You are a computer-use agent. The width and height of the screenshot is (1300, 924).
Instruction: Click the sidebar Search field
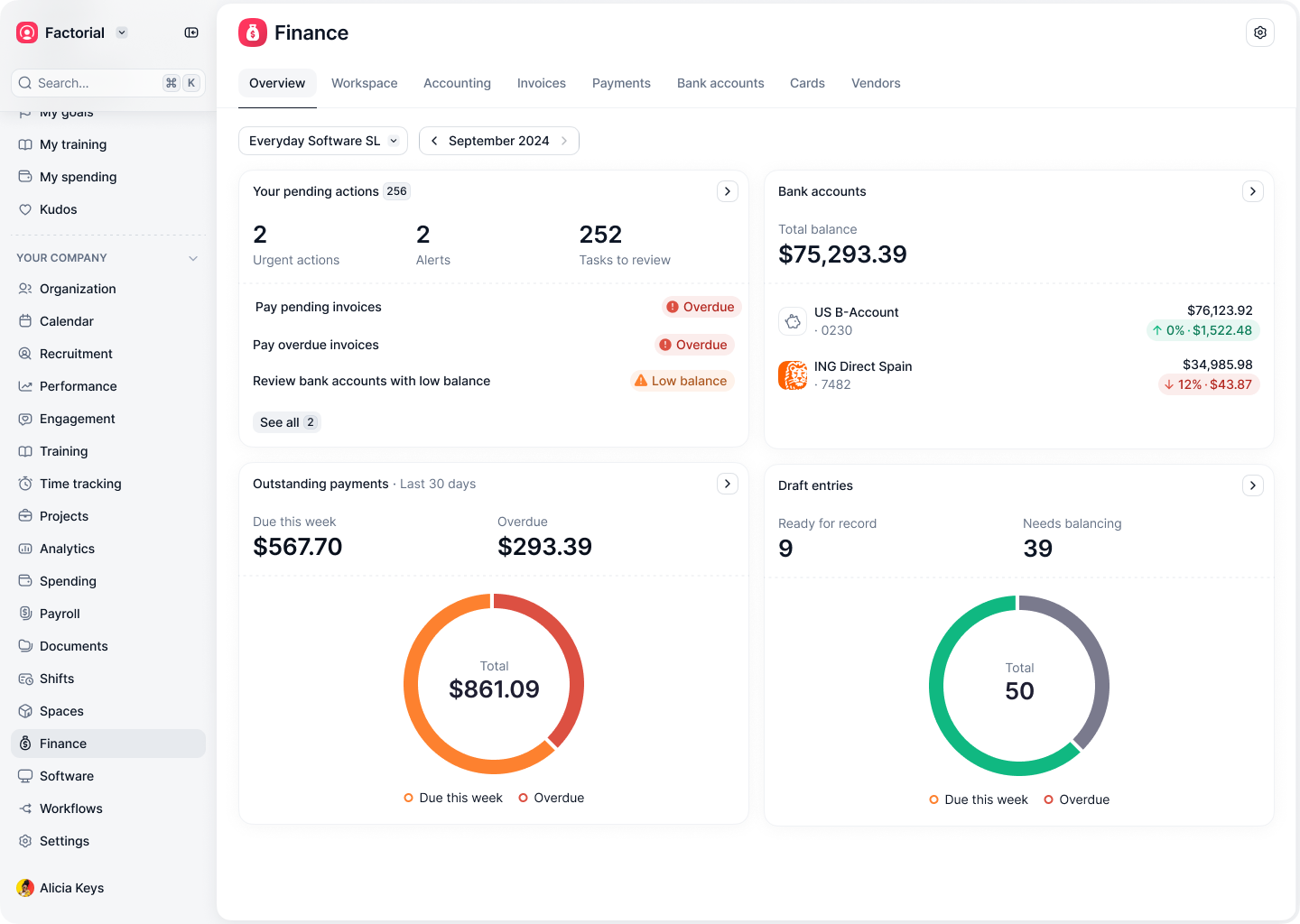click(x=95, y=83)
